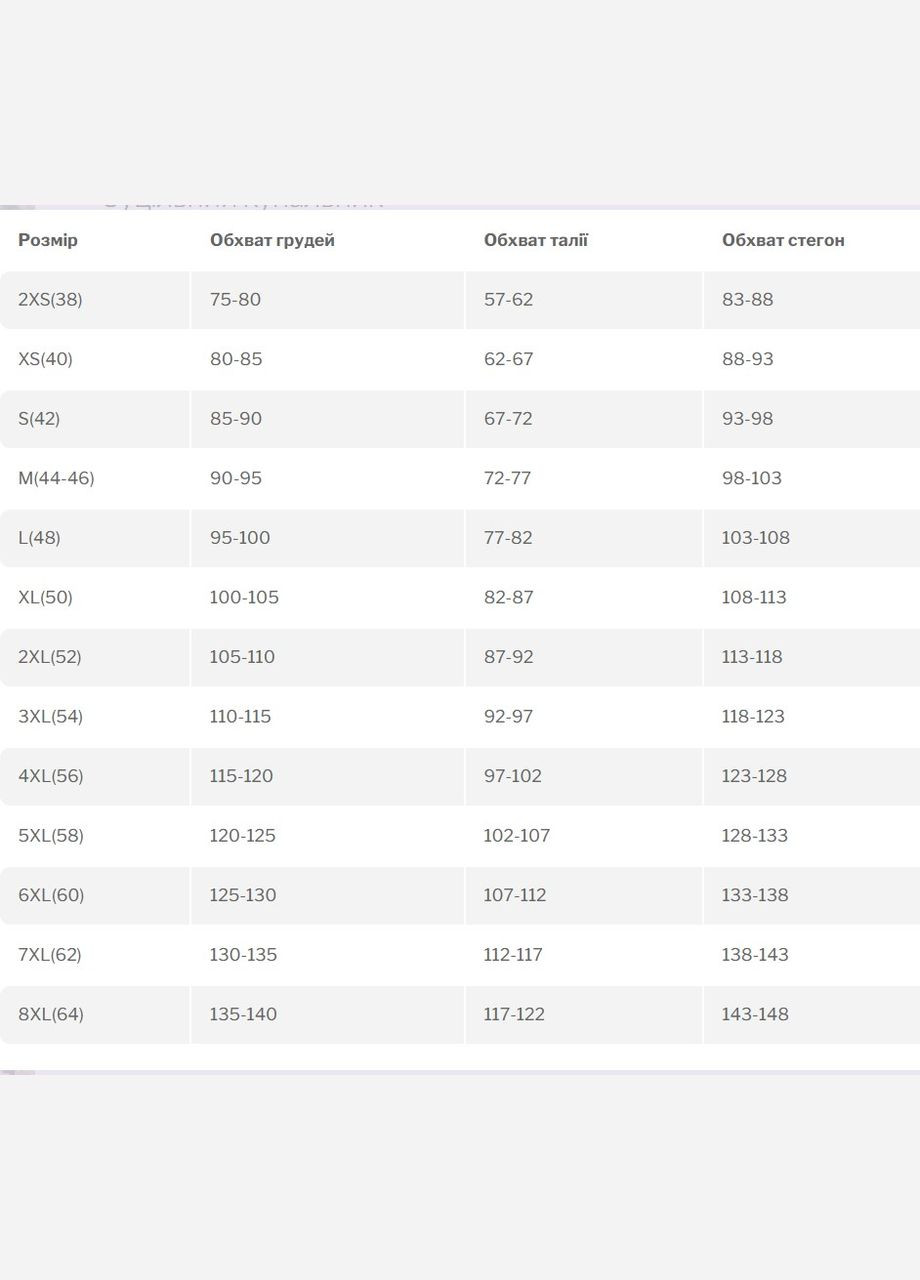Select the S(42) size cell
The height and width of the screenshot is (1280, 920).
point(39,418)
